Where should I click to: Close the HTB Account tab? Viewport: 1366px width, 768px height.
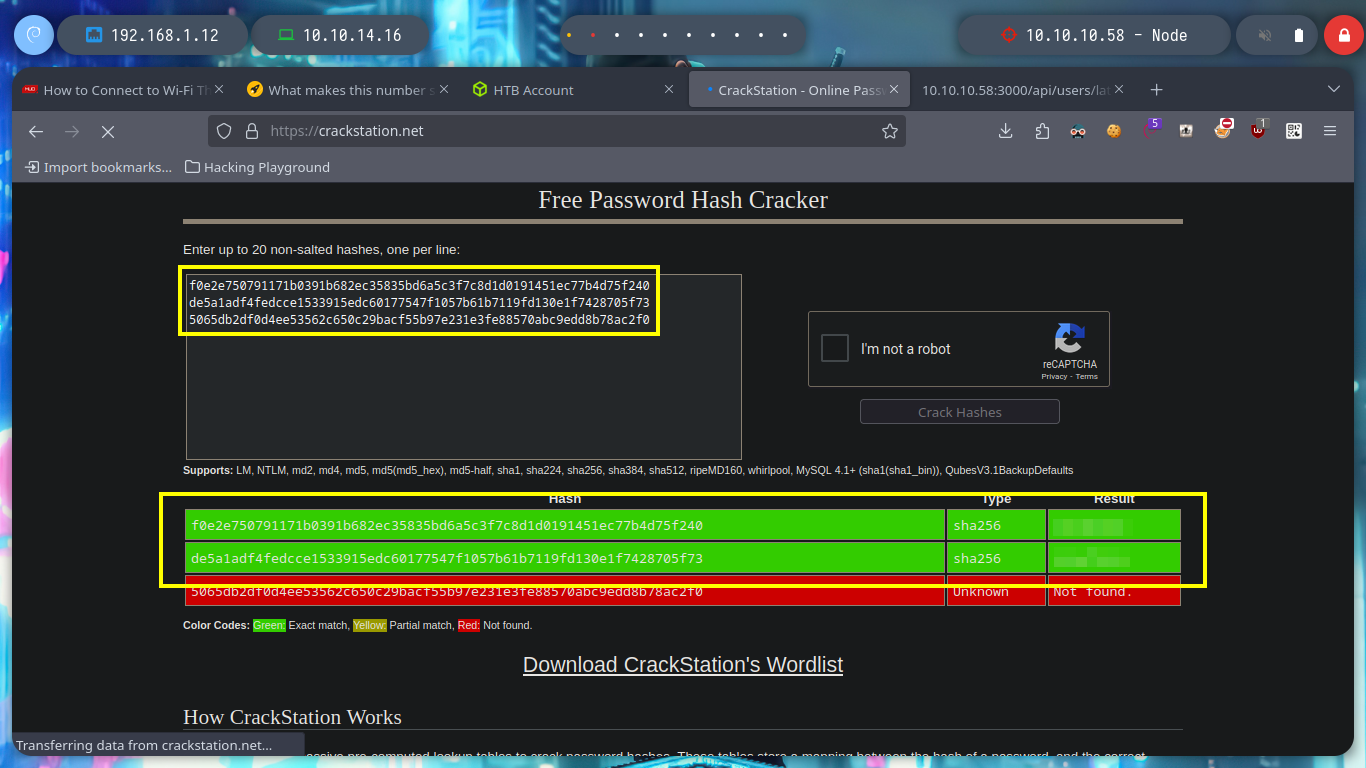(669, 90)
